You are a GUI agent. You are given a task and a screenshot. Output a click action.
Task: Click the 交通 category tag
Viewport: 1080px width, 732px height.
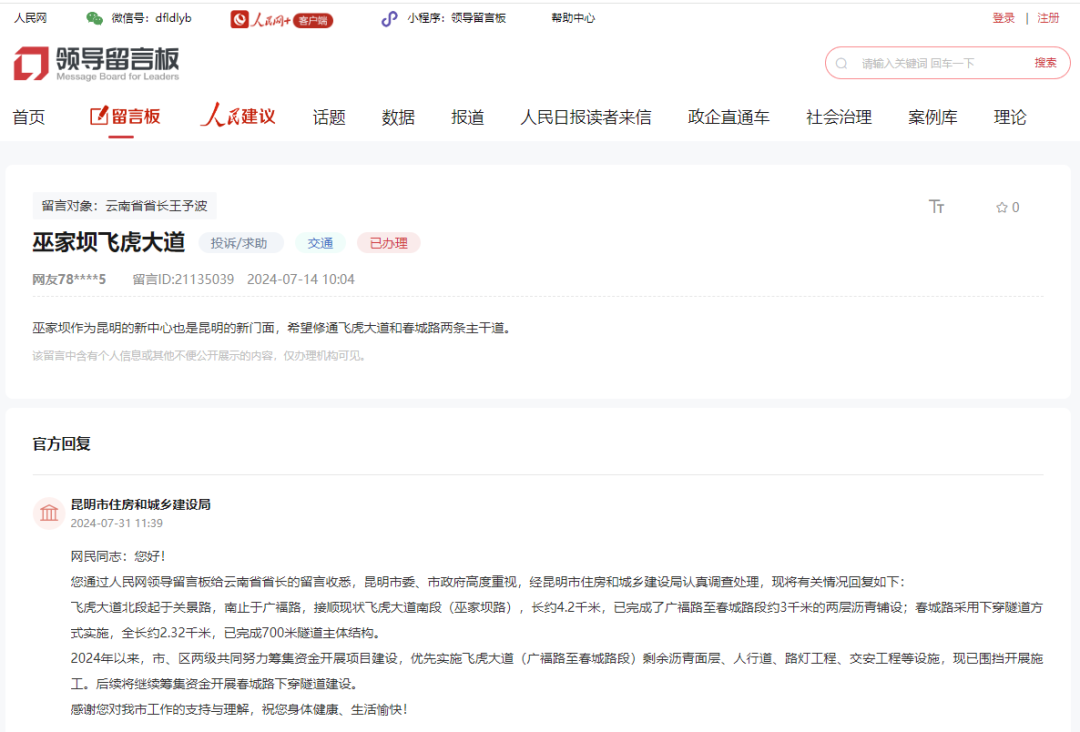click(x=320, y=243)
